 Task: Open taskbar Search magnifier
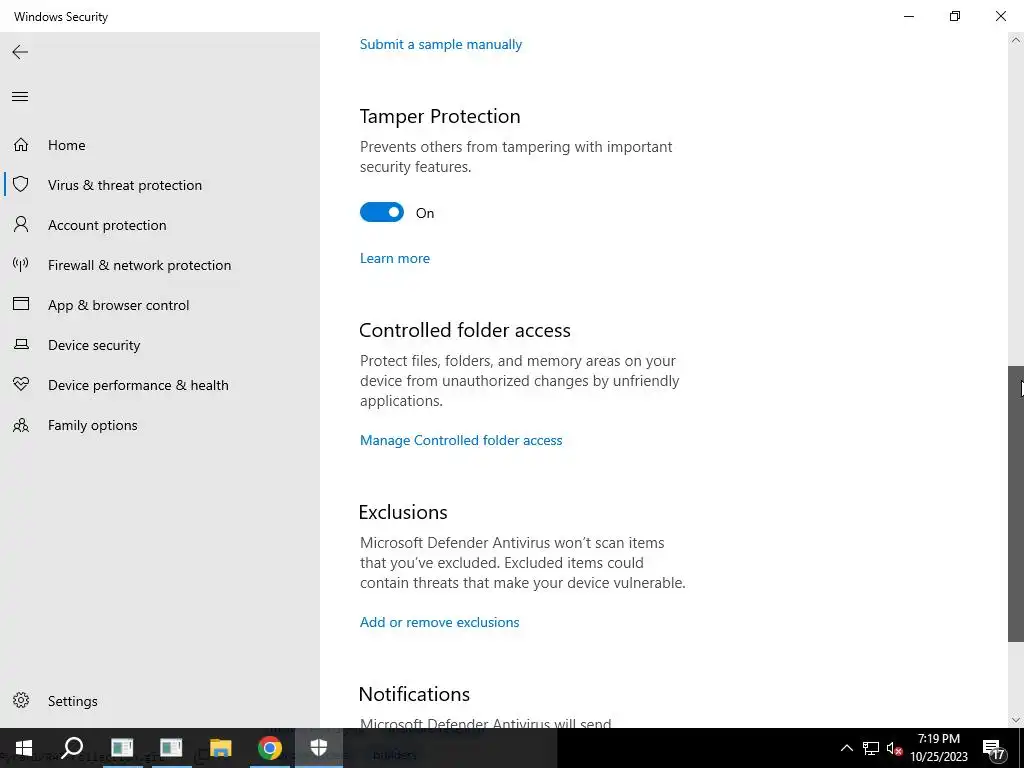(x=72, y=748)
